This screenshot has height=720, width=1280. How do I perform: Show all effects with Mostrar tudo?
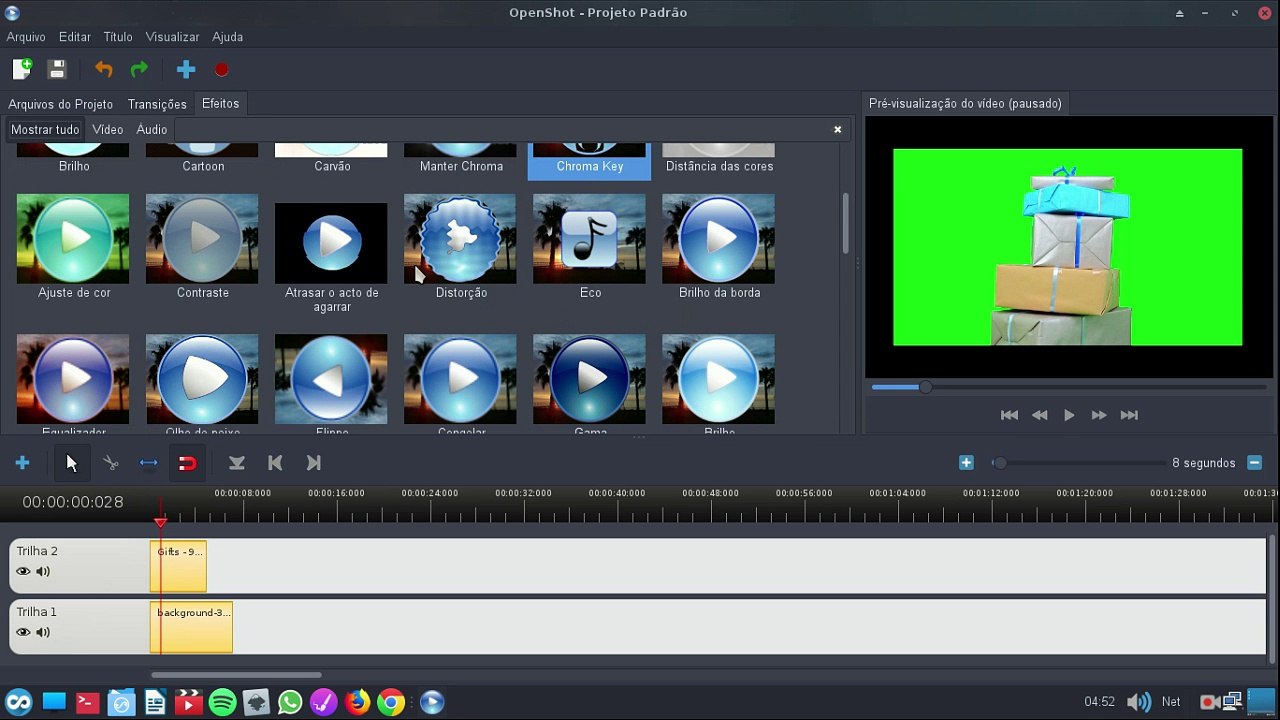coord(45,130)
